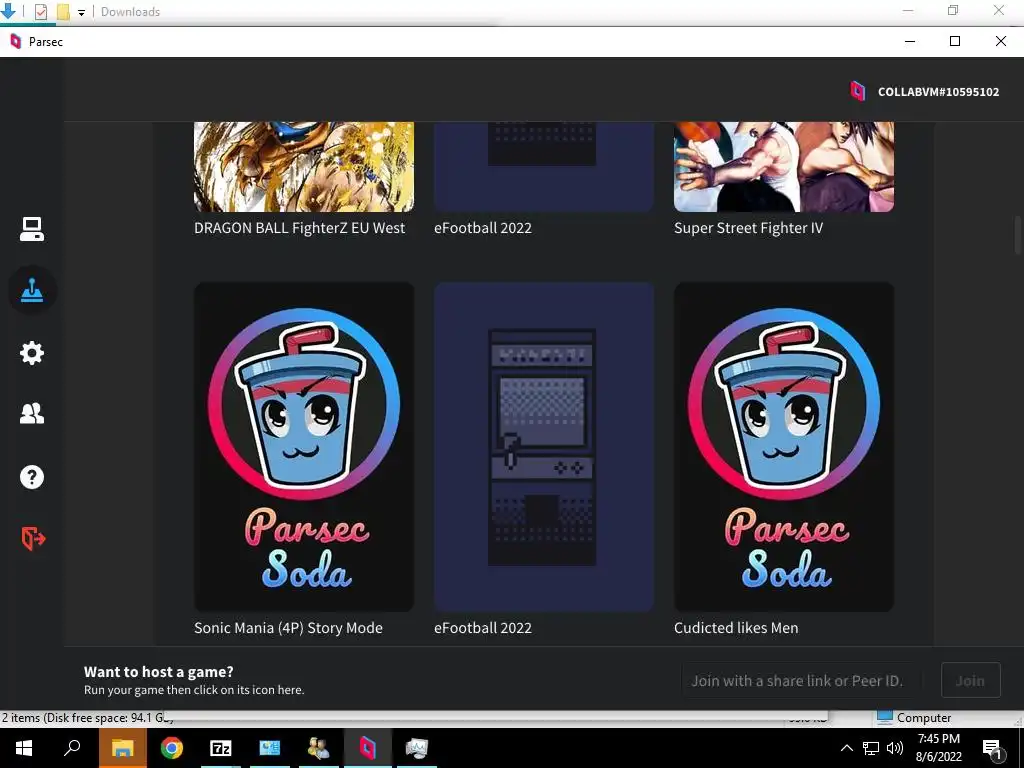The width and height of the screenshot is (1024, 768).
Task: Open the blue window-tile taskbar icon
Action: (270, 748)
